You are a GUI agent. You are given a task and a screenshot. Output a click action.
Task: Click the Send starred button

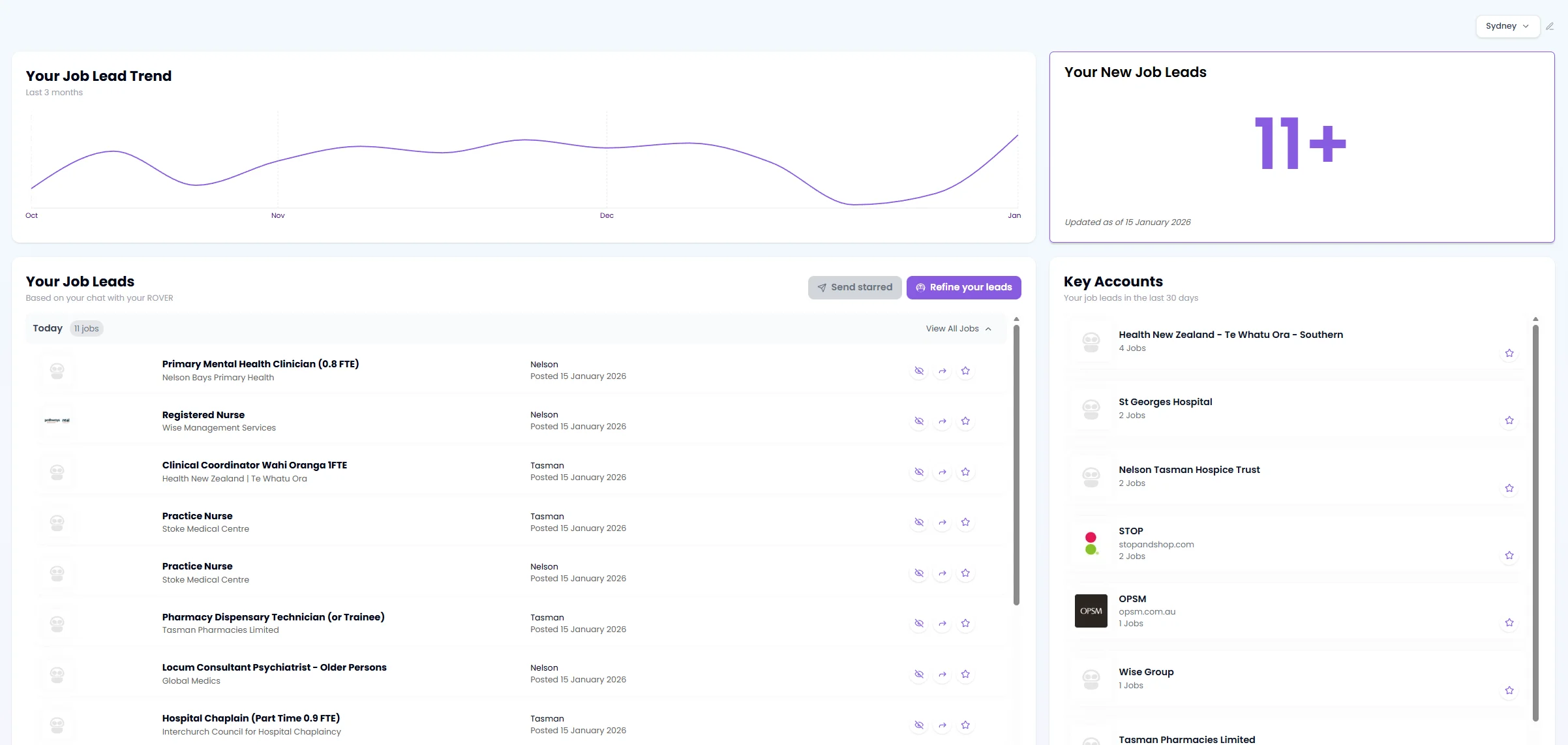pos(854,288)
